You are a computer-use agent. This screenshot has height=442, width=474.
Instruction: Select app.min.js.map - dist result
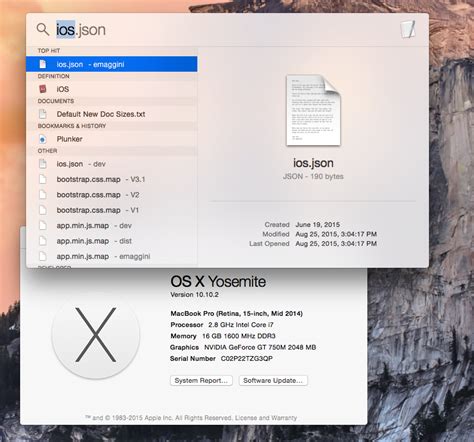[112, 241]
